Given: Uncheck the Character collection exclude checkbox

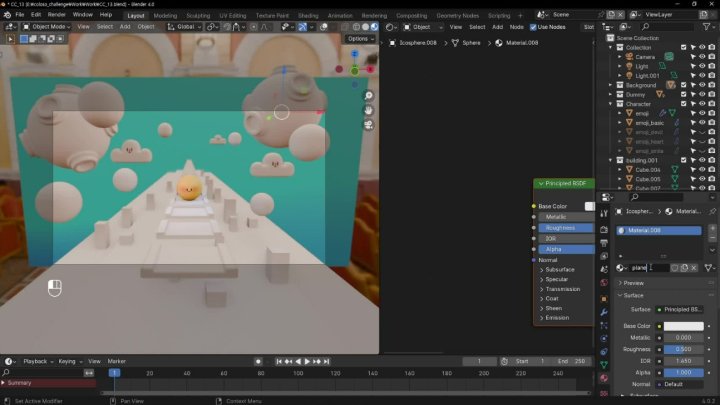Looking at the screenshot, I should tap(684, 104).
